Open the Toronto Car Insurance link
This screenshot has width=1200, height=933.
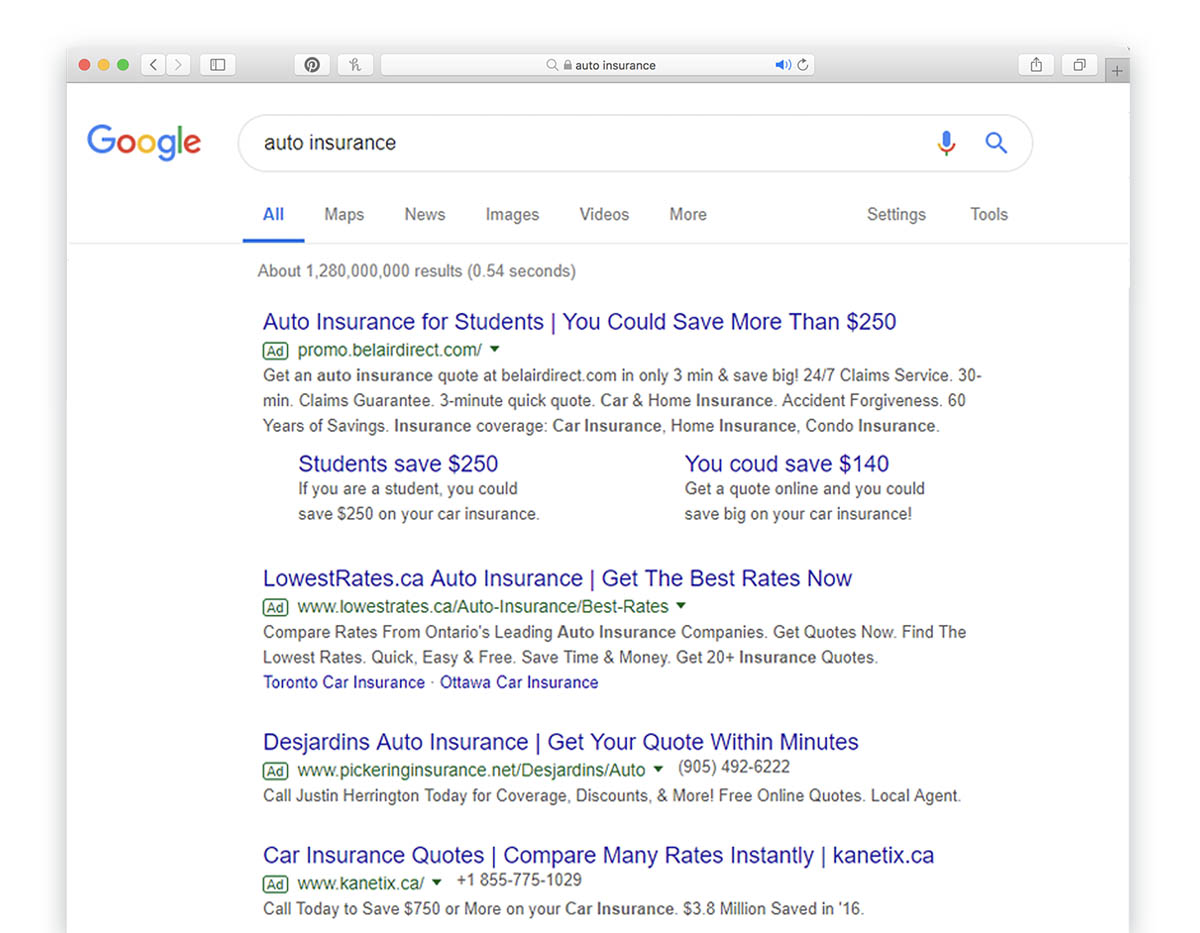pos(344,682)
